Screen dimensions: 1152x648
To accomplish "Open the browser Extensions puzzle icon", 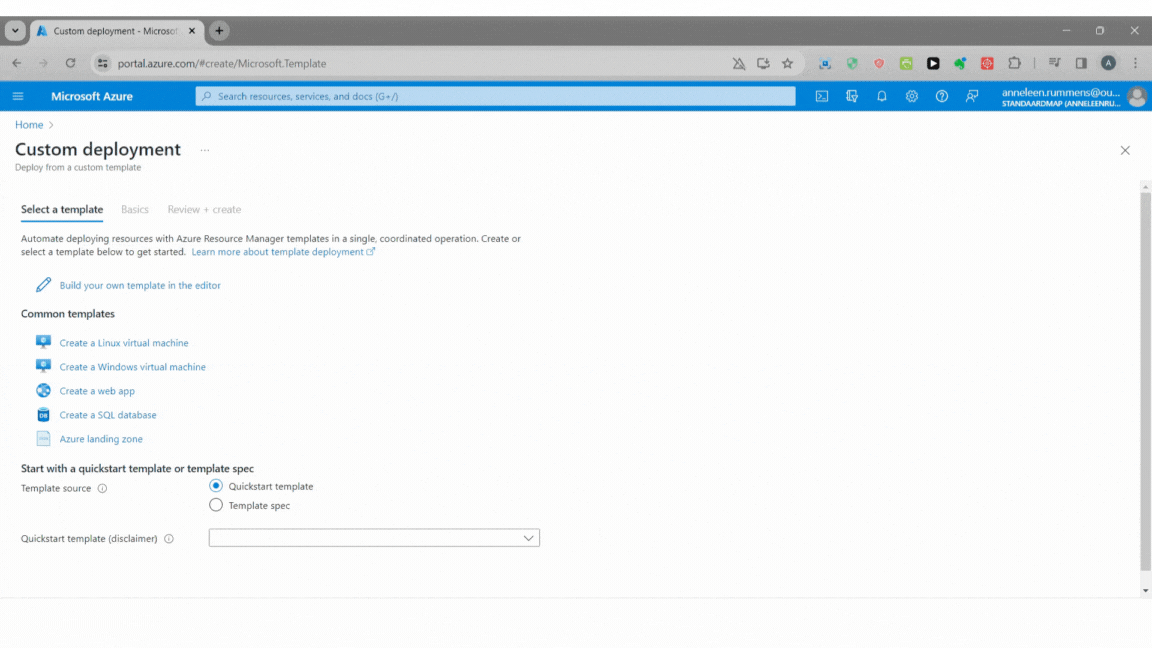I will pos(1015,63).
